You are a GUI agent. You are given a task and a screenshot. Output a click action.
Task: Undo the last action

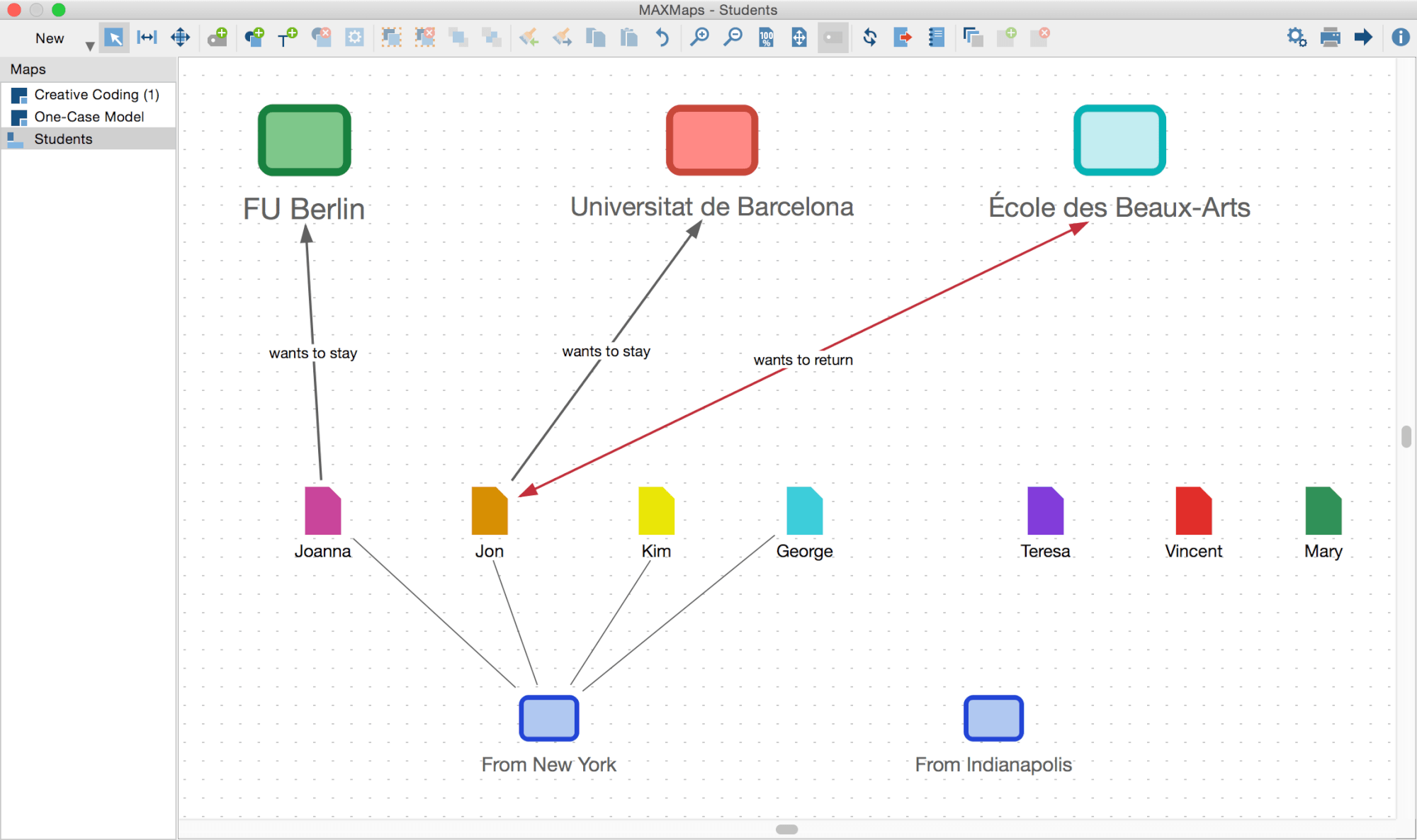(x=662, y=38)
